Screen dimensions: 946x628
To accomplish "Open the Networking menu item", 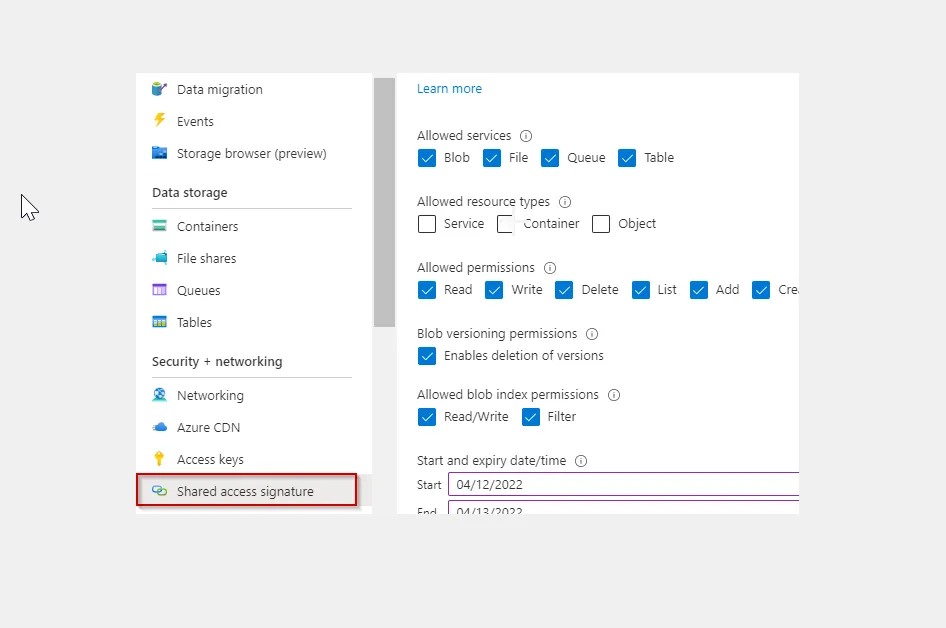I will pos(210,395).
